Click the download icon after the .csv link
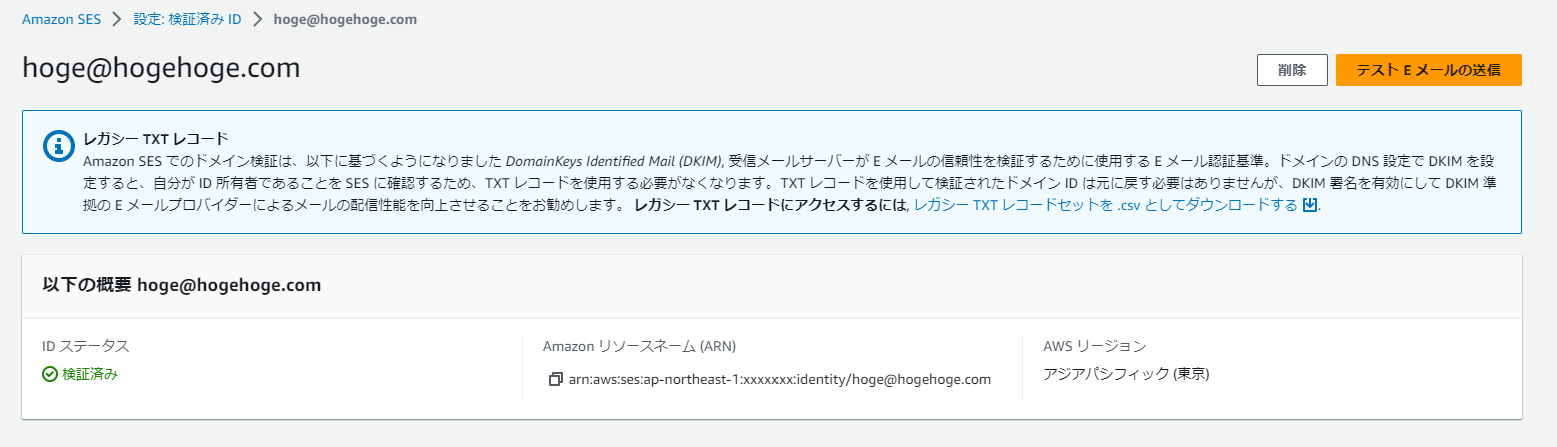1557x447 pixels. 1311,205
